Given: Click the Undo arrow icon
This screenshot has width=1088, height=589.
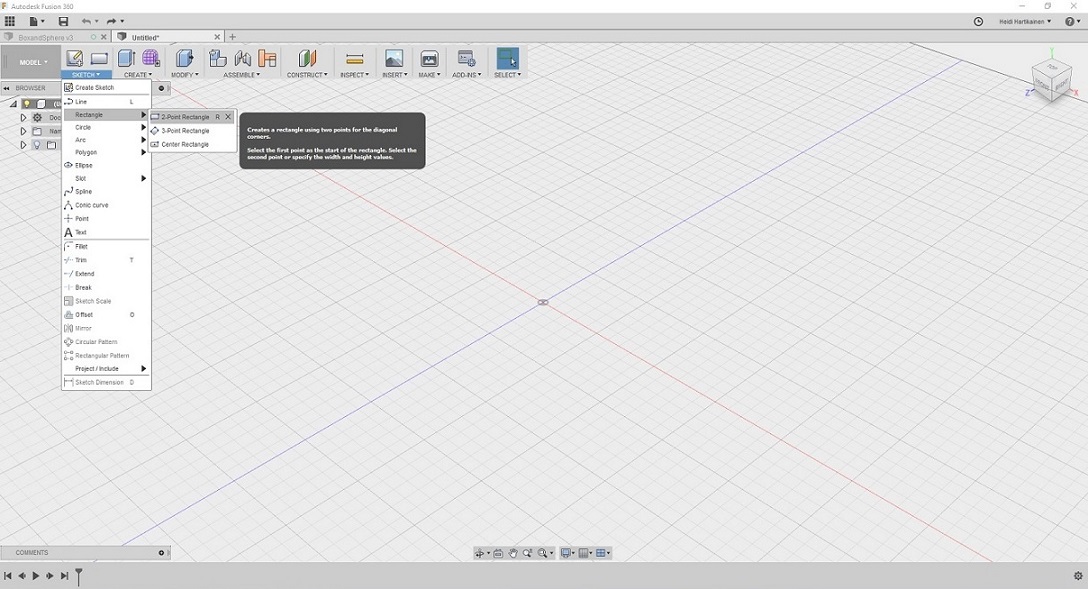Looking at the screenshot, I should click(86, 22).
